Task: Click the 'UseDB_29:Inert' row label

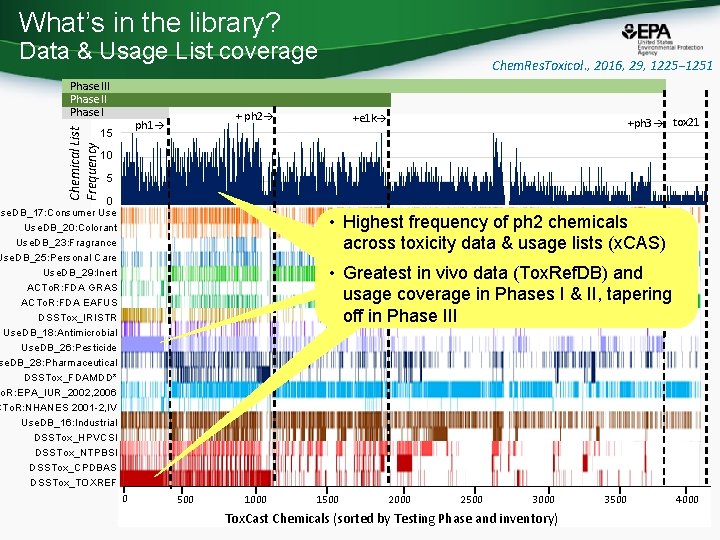Action: coord(80,273)
